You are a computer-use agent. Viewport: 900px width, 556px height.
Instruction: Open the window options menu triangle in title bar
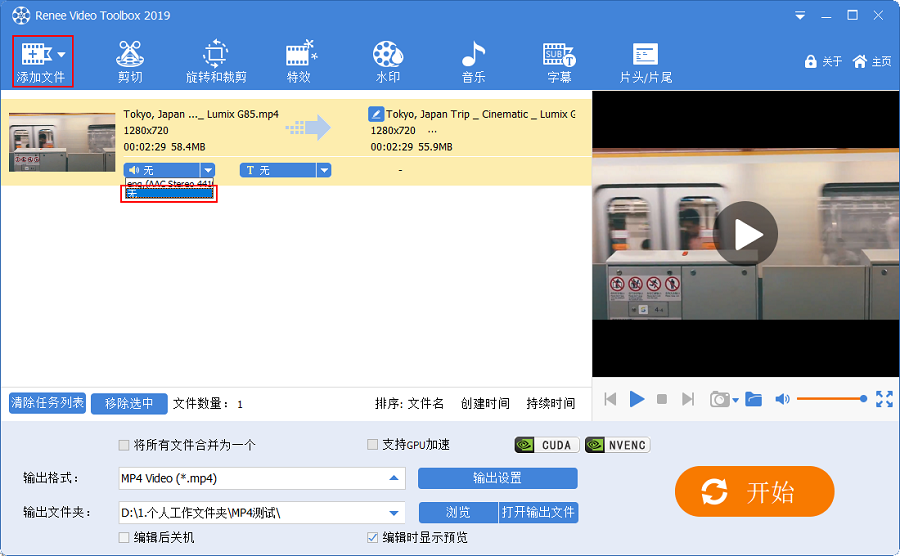800,16
